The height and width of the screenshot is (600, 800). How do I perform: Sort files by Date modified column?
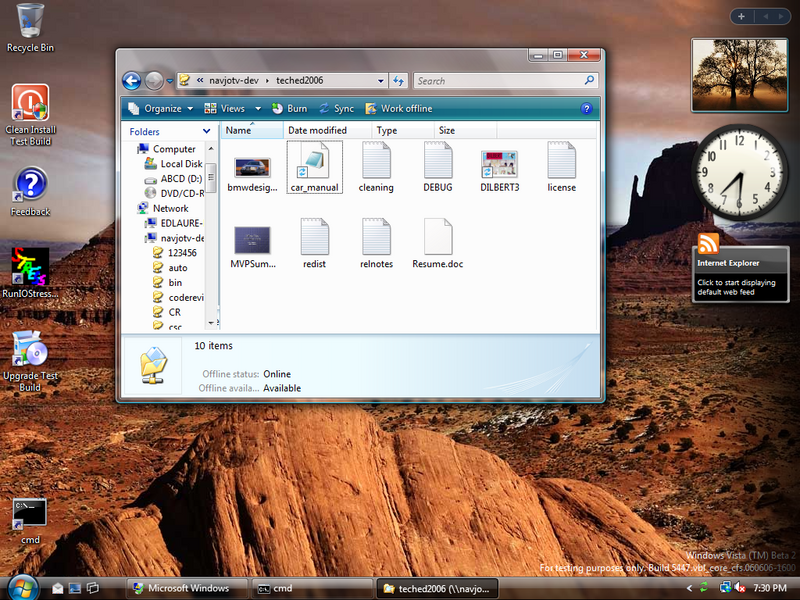tap(320, 130)
